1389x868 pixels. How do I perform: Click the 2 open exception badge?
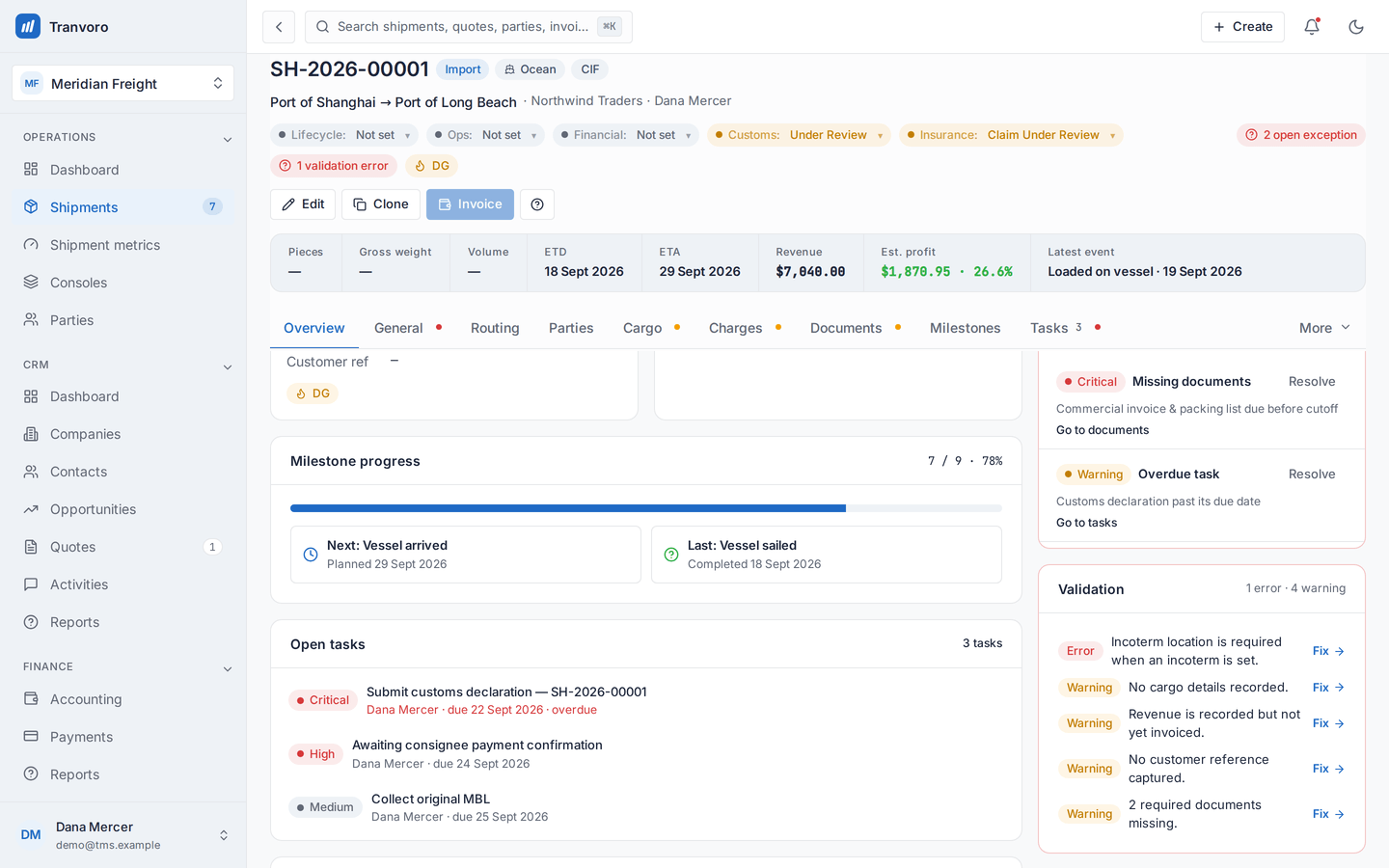(1301, 135)
